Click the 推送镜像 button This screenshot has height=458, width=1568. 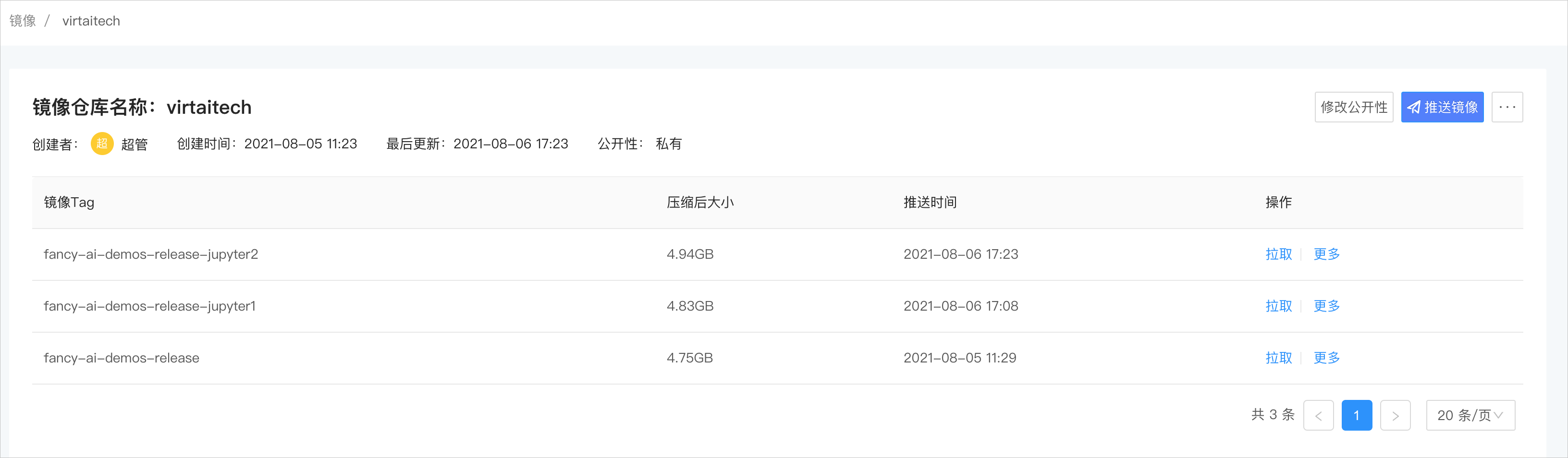(1442, 107)
